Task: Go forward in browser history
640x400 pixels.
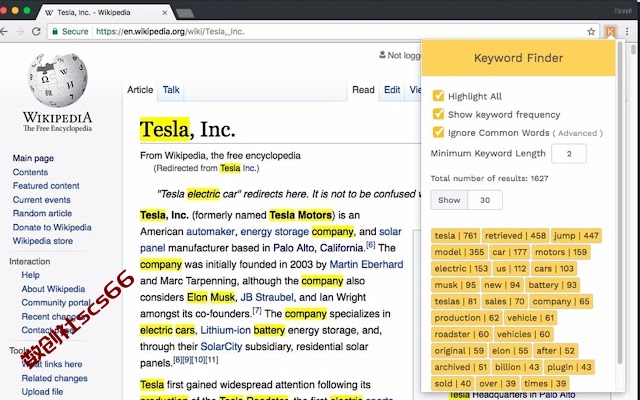Action: [20, 31]
